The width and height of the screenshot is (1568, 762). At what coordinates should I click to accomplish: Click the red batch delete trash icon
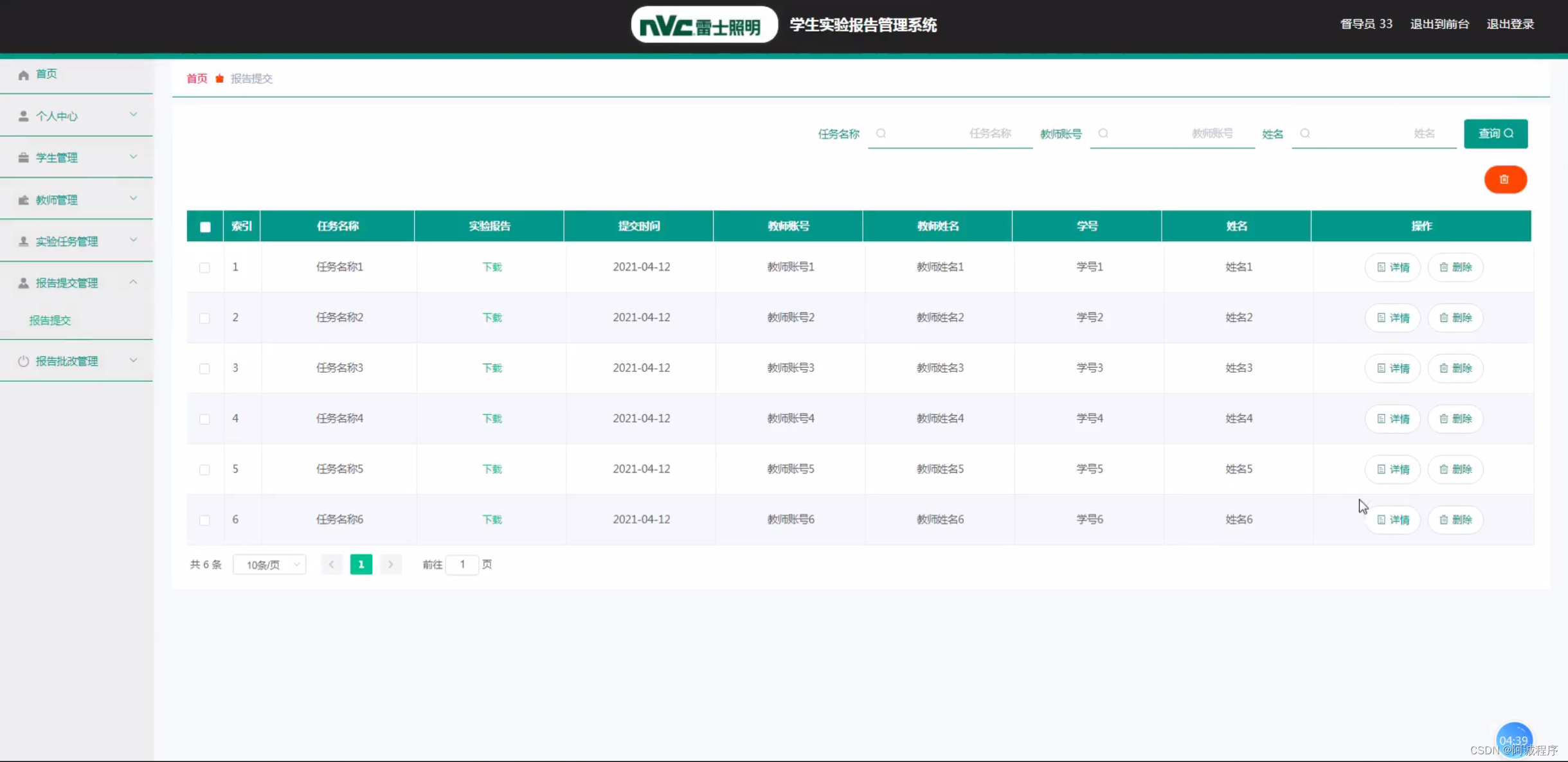tap(1505, 179)
